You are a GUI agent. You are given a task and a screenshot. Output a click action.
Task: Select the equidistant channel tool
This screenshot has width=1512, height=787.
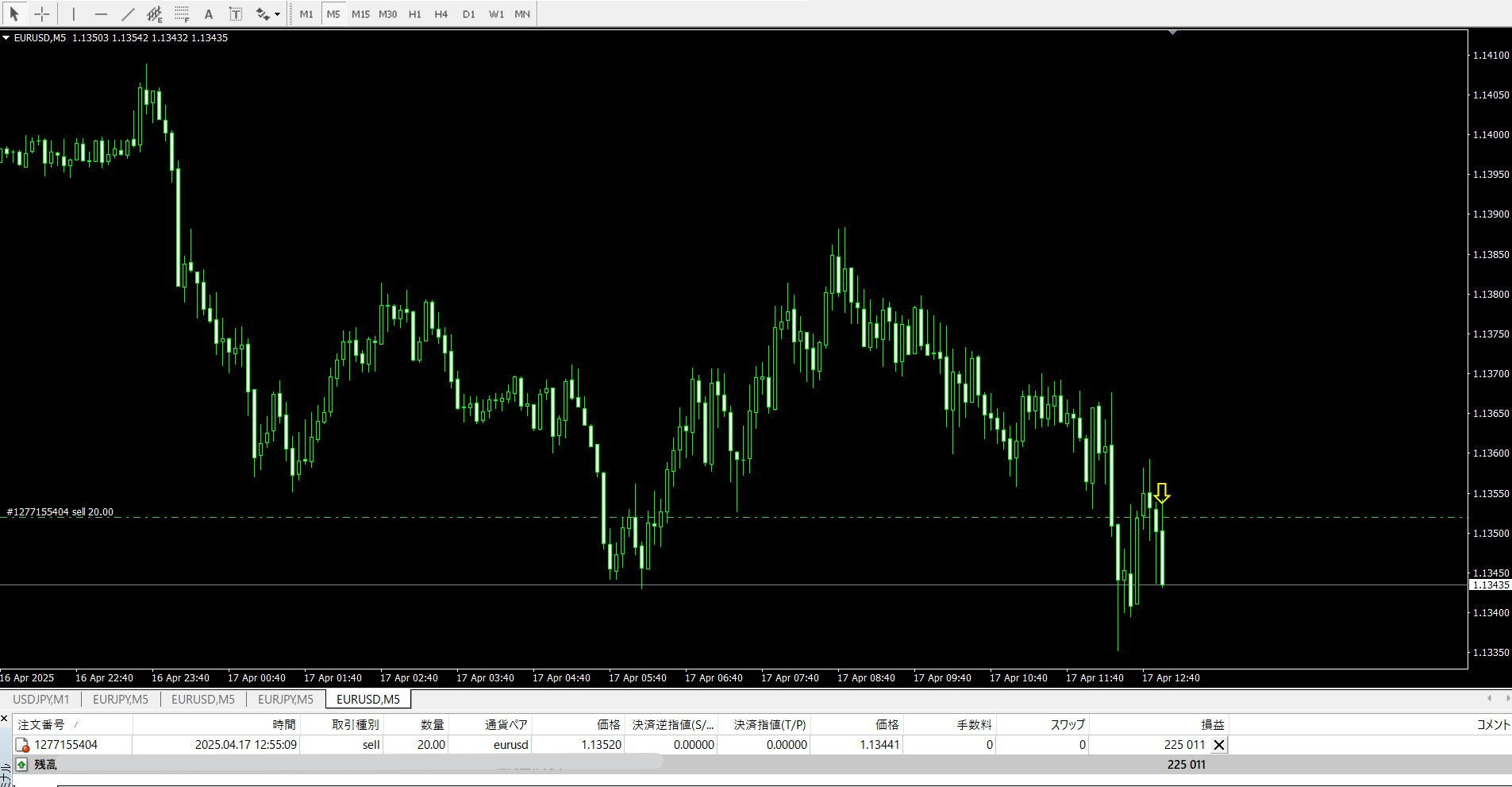tap(155, 14)
